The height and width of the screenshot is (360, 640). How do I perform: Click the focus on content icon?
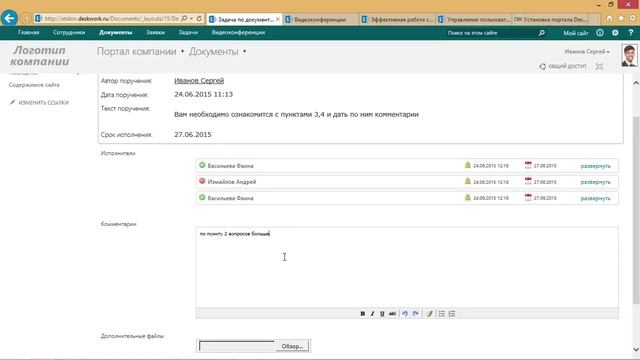click(599, 66)
